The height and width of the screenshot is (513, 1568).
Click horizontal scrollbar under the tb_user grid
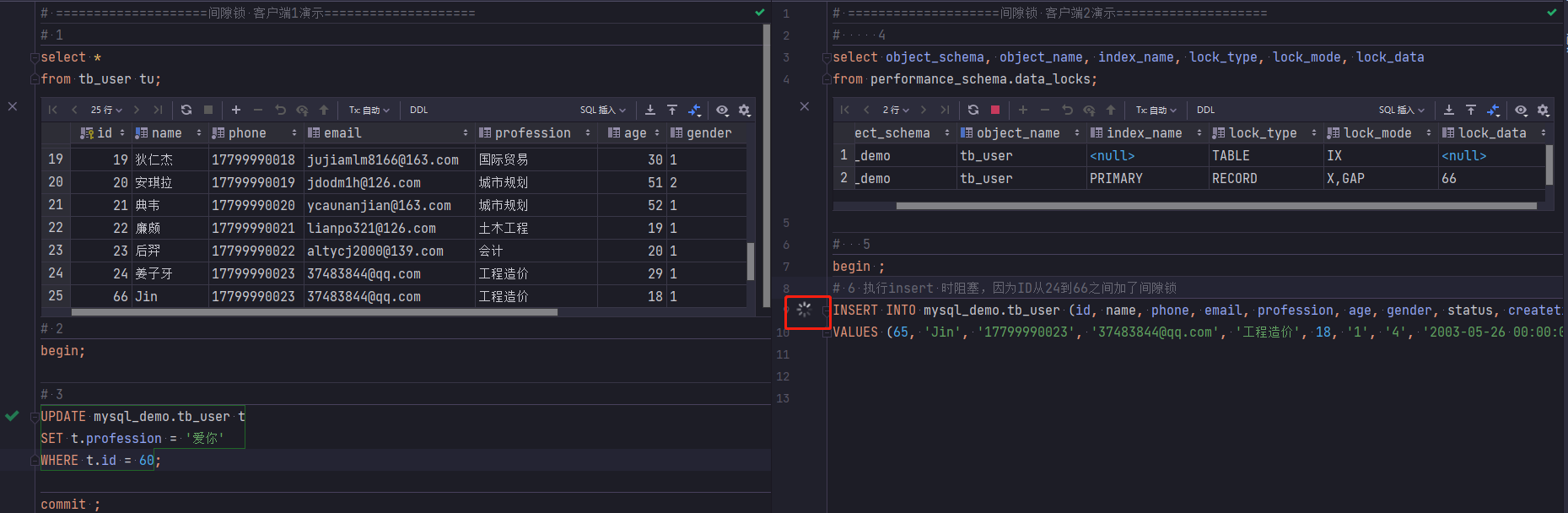314,312
